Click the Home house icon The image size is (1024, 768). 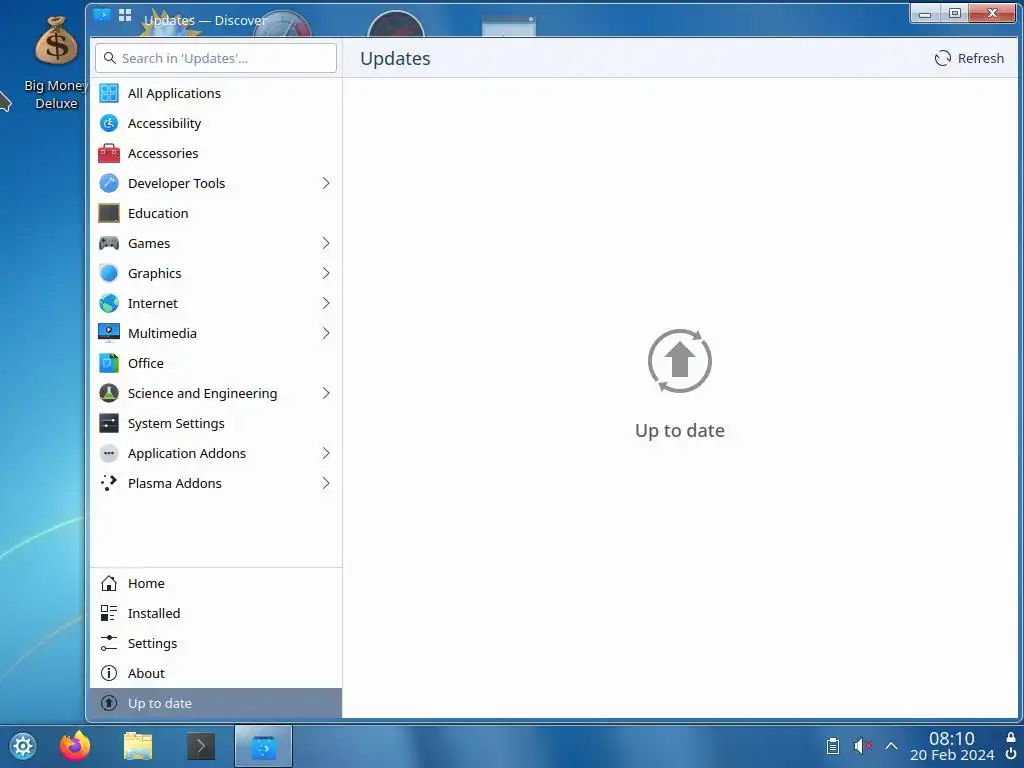pyautogui.click(x=109, y=583)
